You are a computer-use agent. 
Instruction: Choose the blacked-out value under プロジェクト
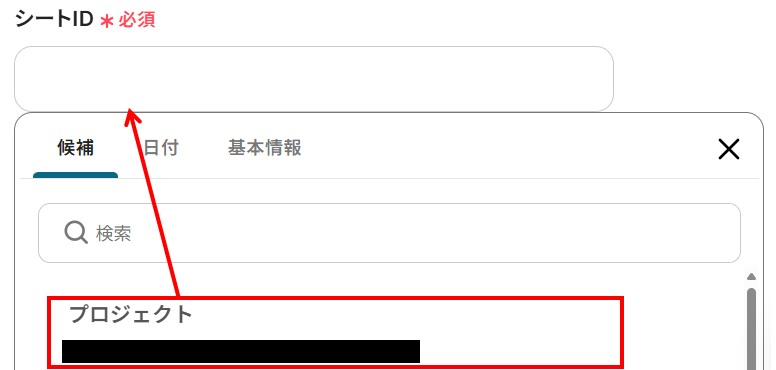coord(241,351)
